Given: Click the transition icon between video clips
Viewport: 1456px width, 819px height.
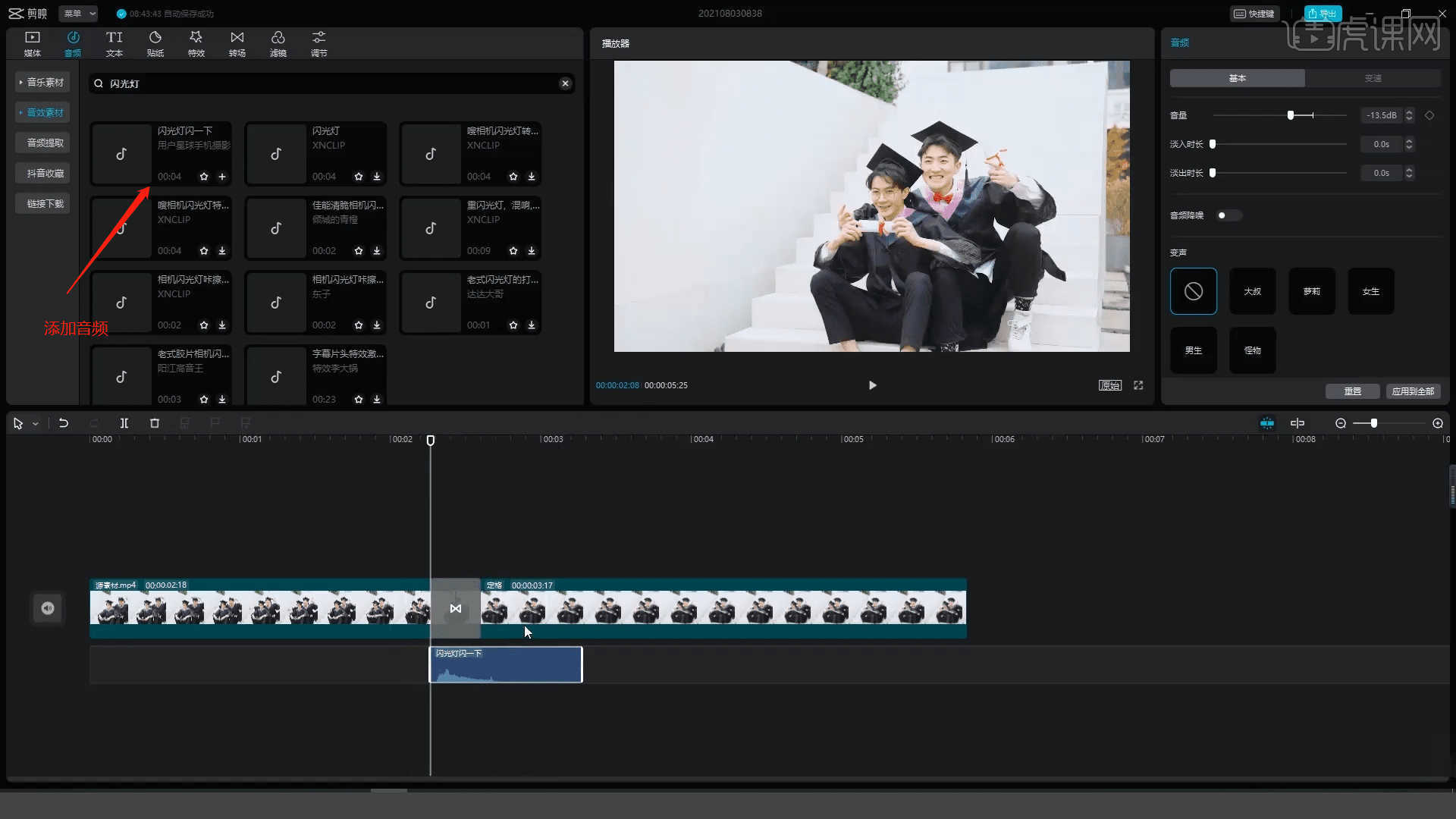Looking at the screenshot, I should click(x=455, y=608).
